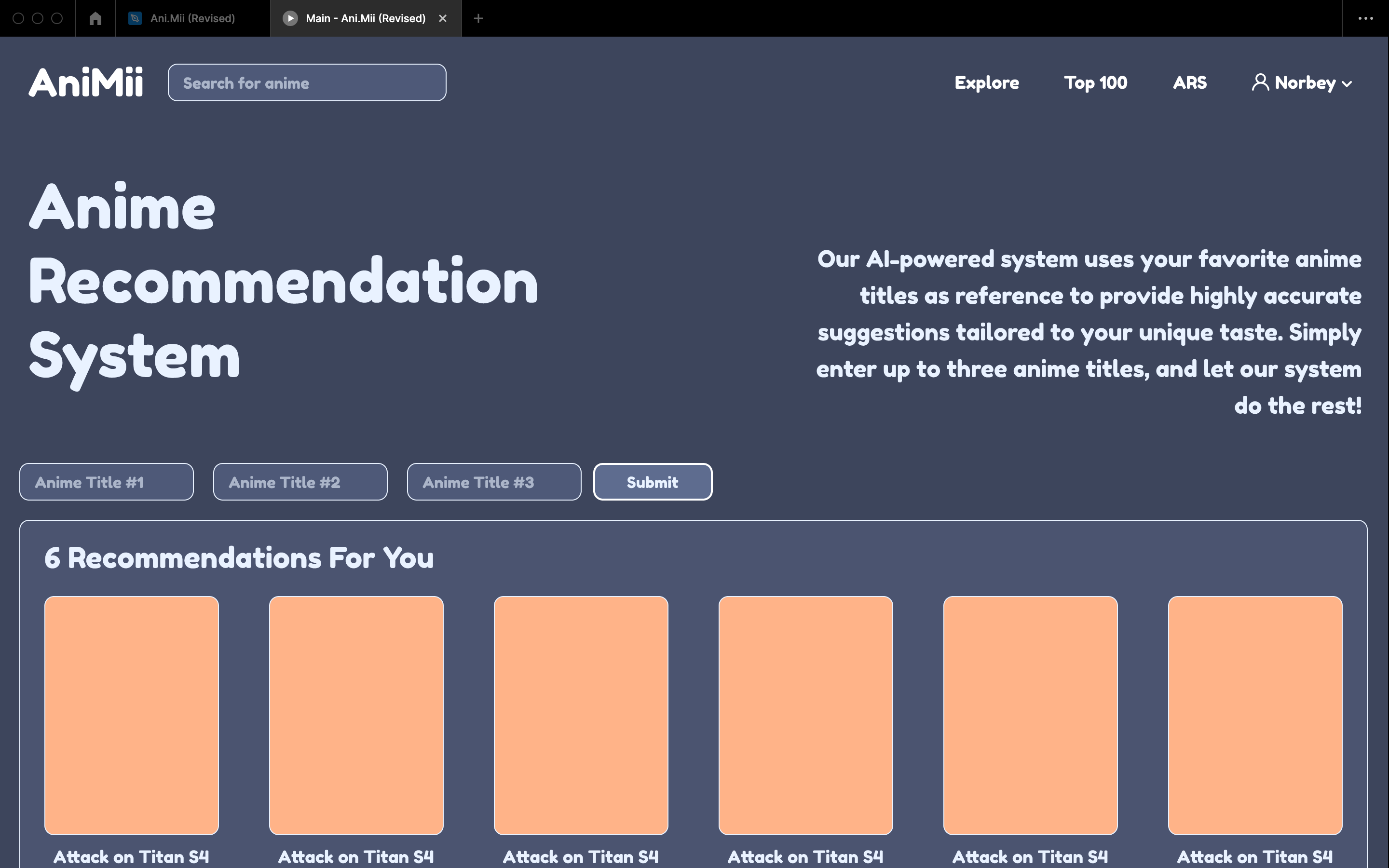Open the Explore navigation link

[x=987, y=82]
